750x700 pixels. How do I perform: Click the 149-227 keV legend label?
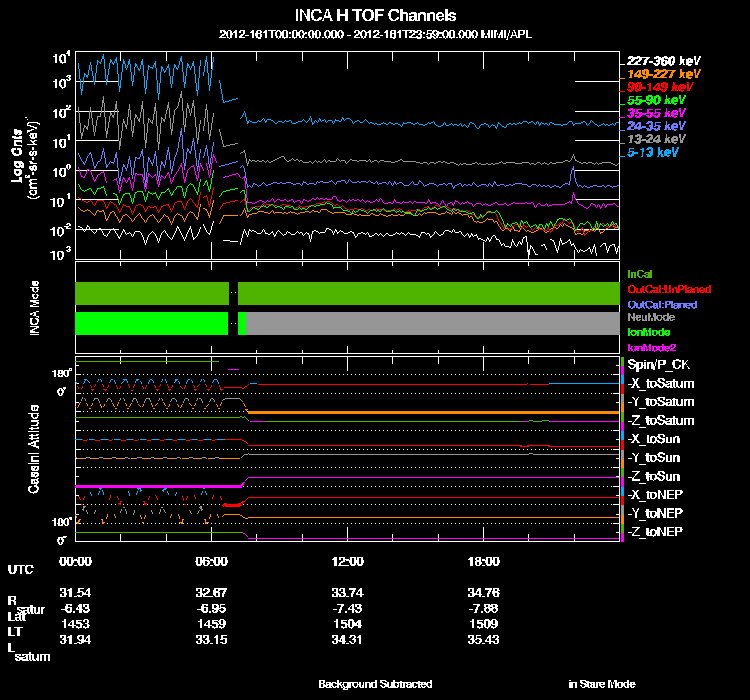coord(663,74)
